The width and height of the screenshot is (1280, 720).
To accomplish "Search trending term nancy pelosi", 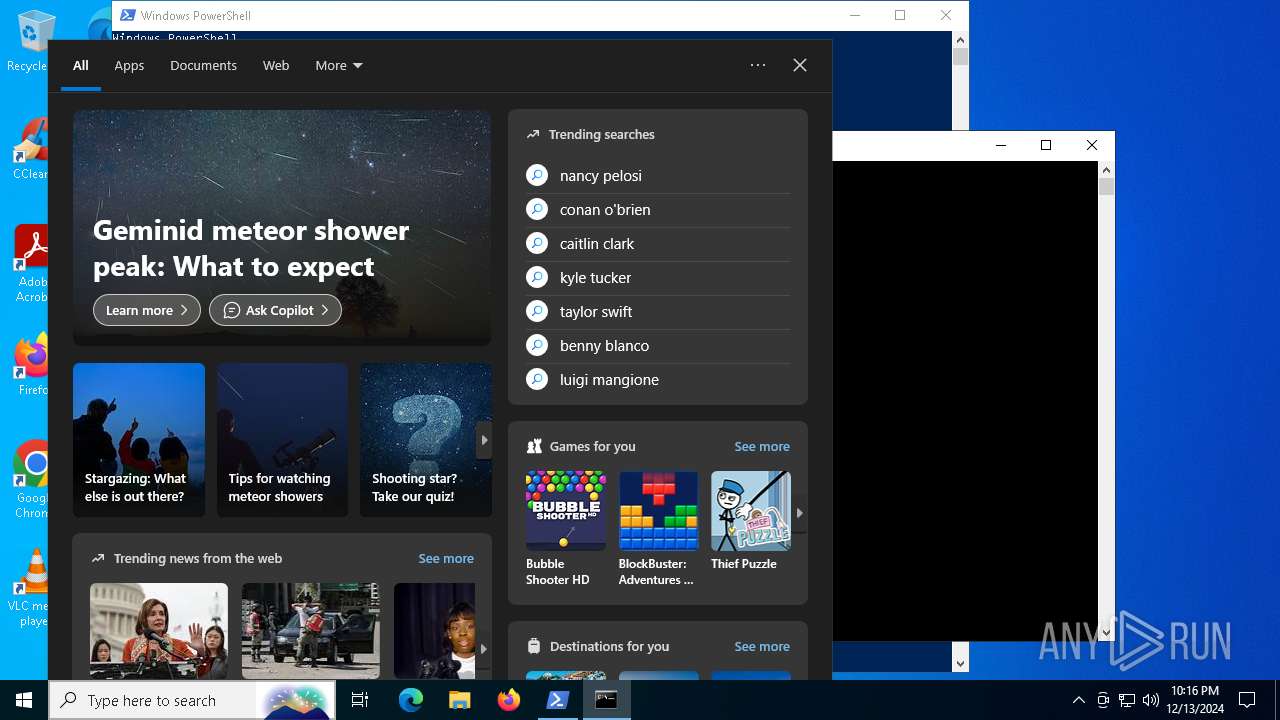I will click(658, 175).
